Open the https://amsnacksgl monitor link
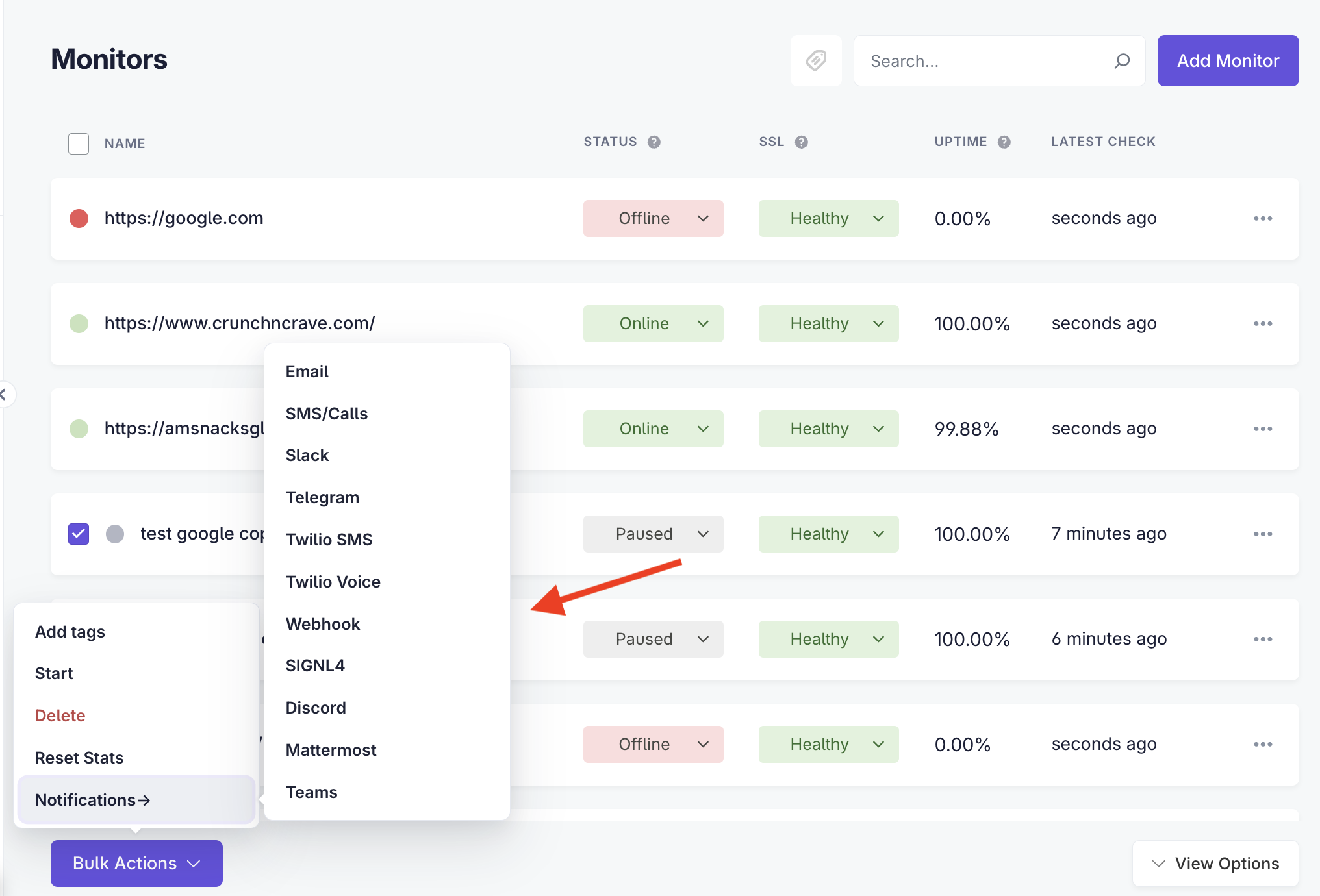The image size is (1320, 896). (184, 429)
